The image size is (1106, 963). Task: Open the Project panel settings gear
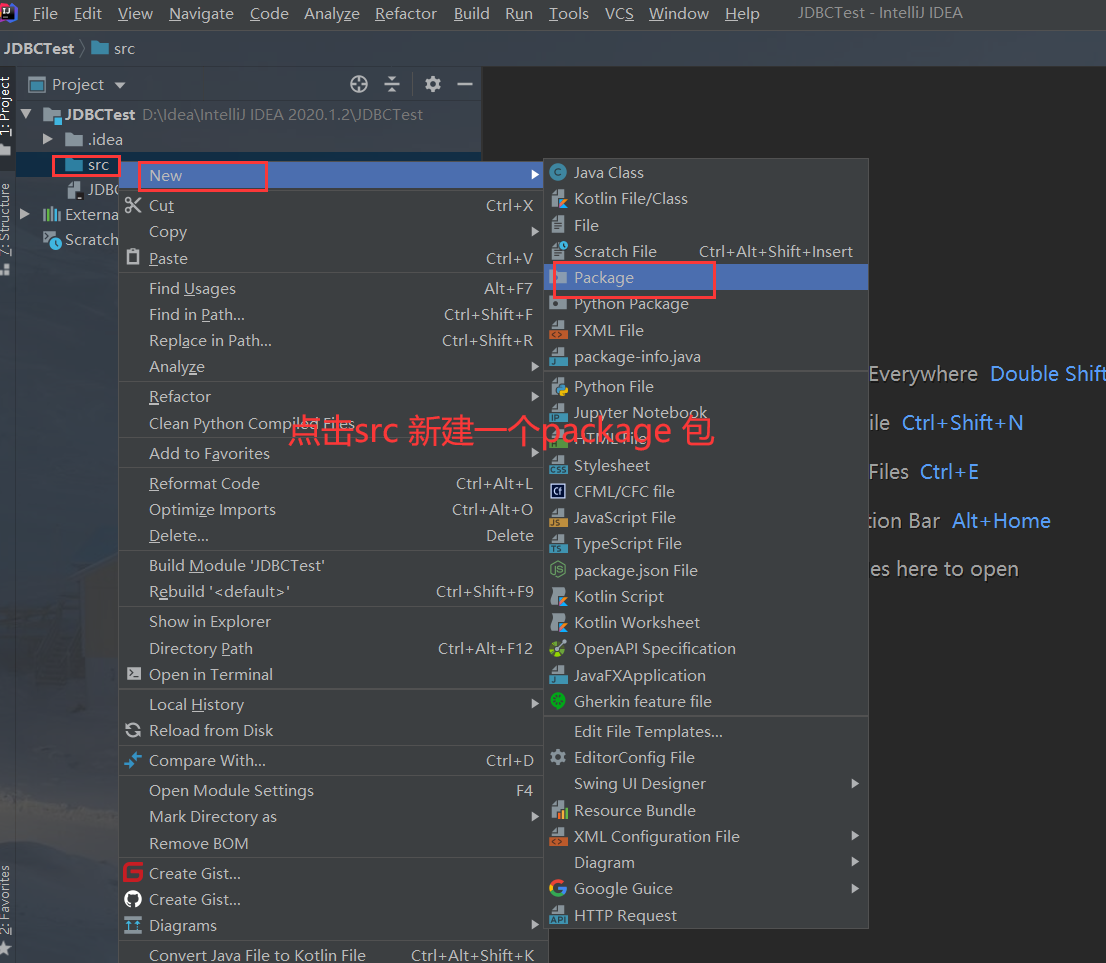432,84
